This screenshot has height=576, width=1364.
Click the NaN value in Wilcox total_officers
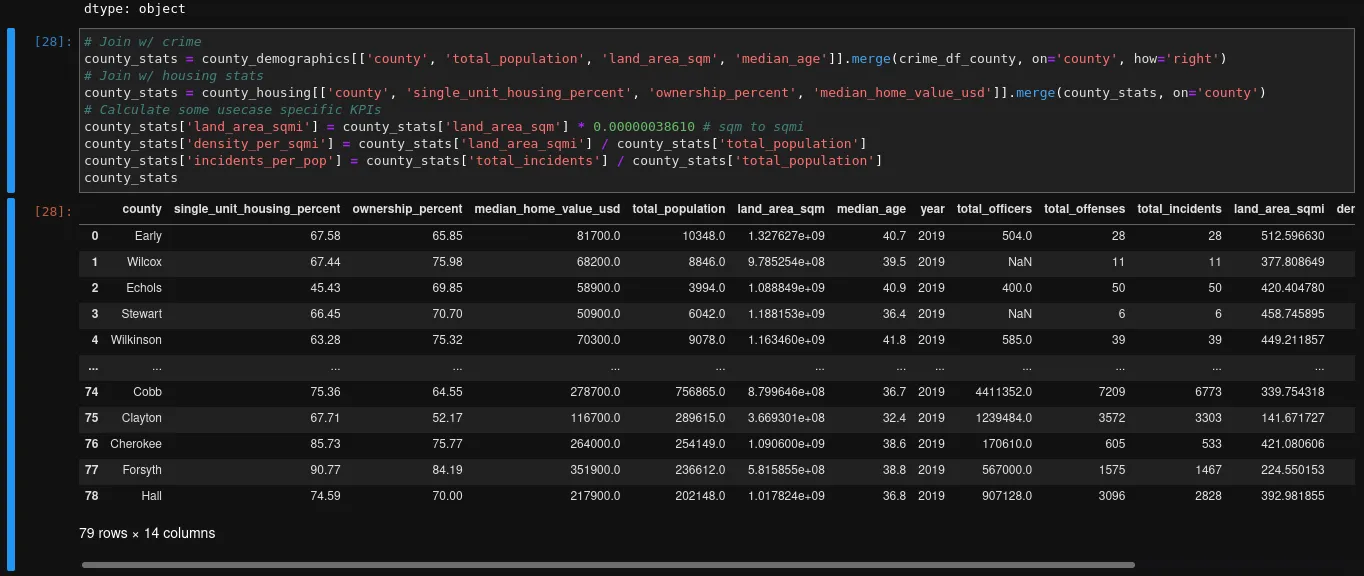coord(1017,262)
